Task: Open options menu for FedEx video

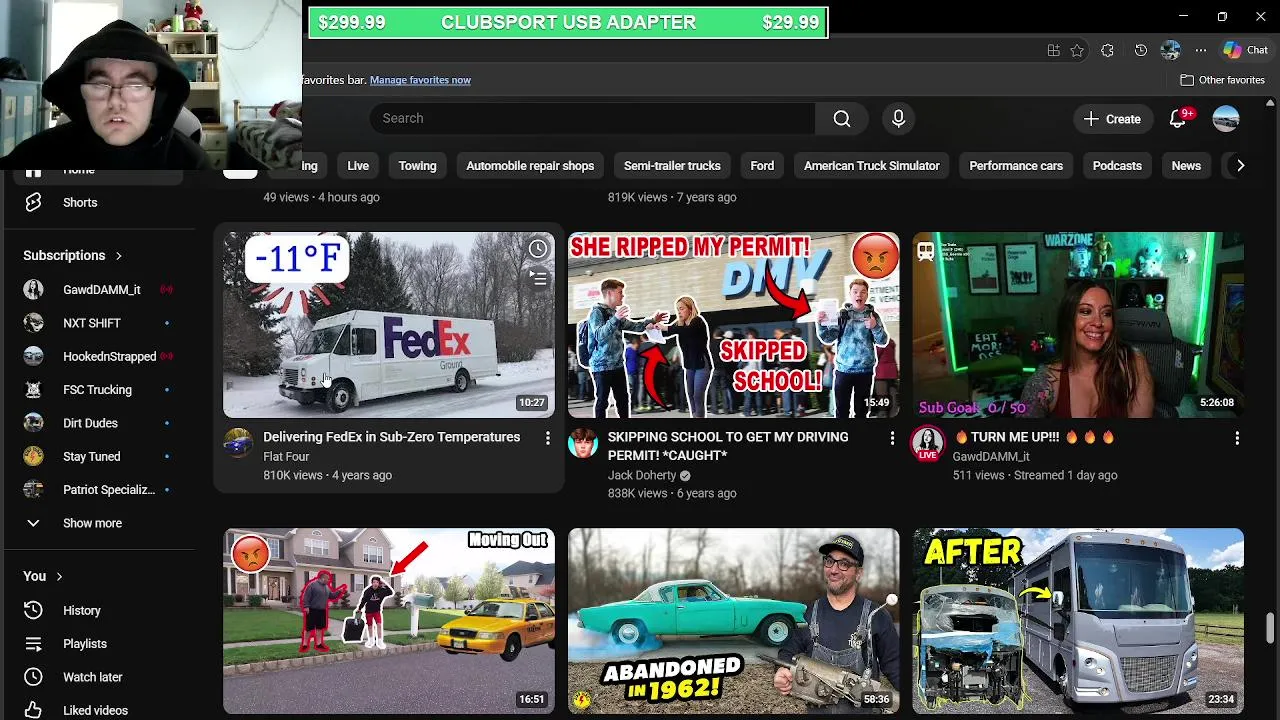Action: (x=547, y=438)
